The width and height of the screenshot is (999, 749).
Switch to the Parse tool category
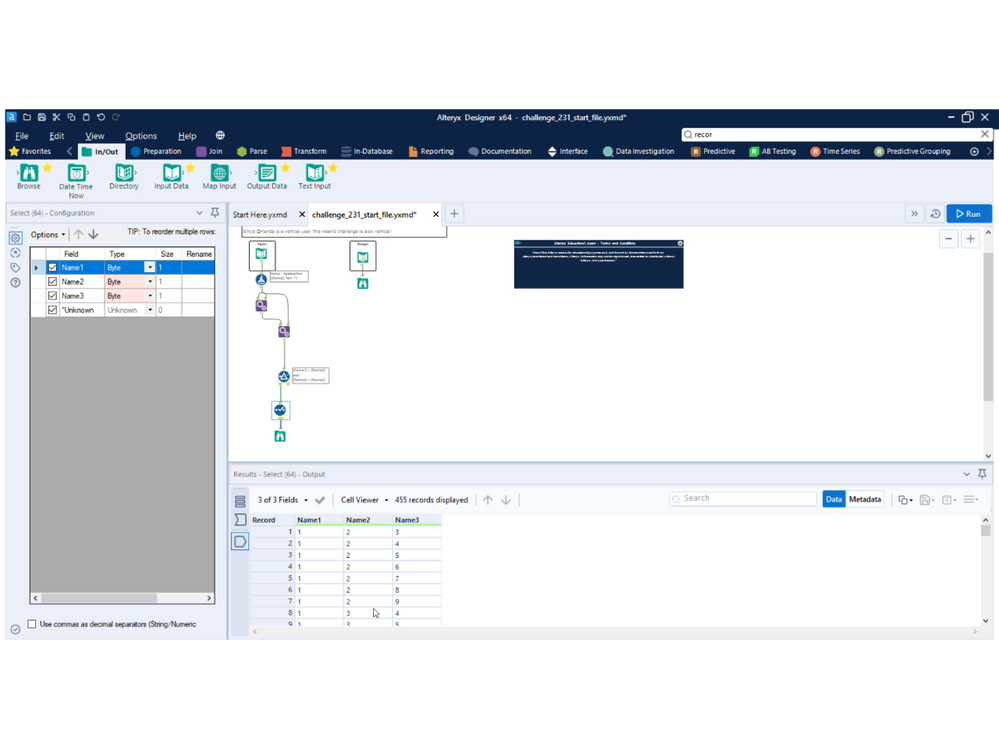pyautogui.click(x=252, y=152)
